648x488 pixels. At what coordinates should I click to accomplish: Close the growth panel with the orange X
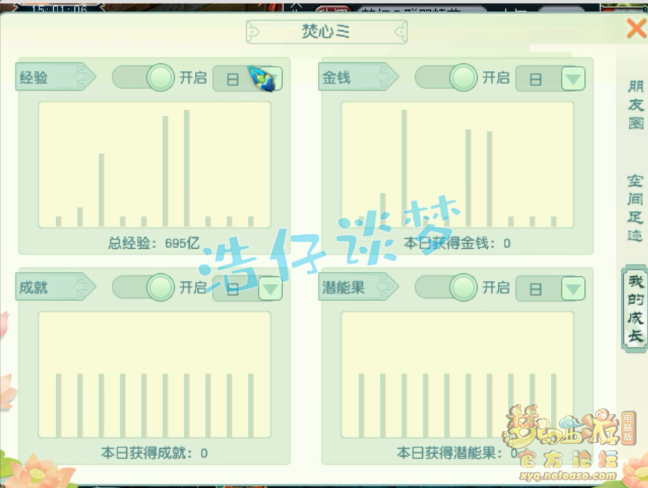click(637, 29)
